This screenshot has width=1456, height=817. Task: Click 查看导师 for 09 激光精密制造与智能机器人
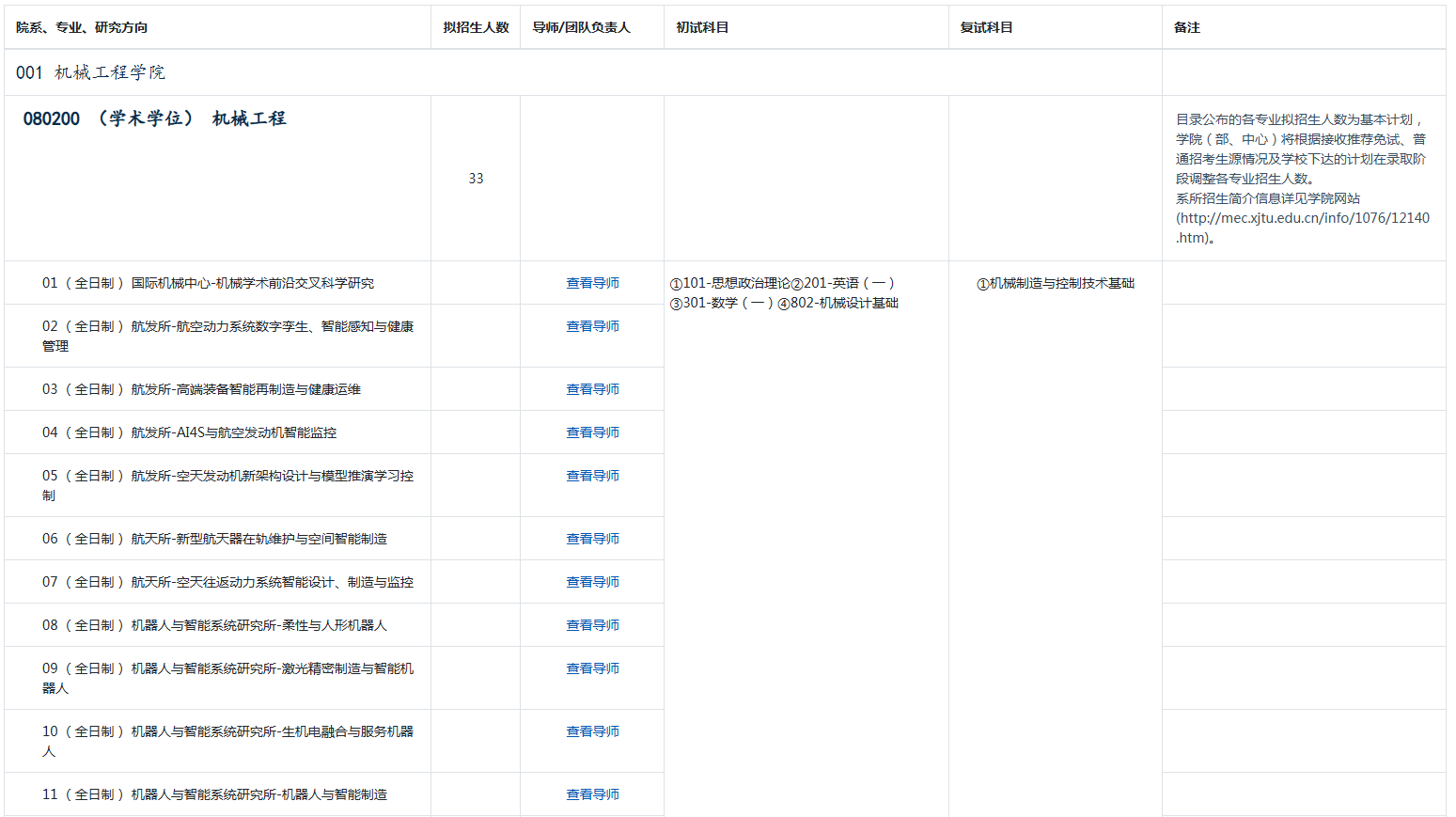click(591, 668)
